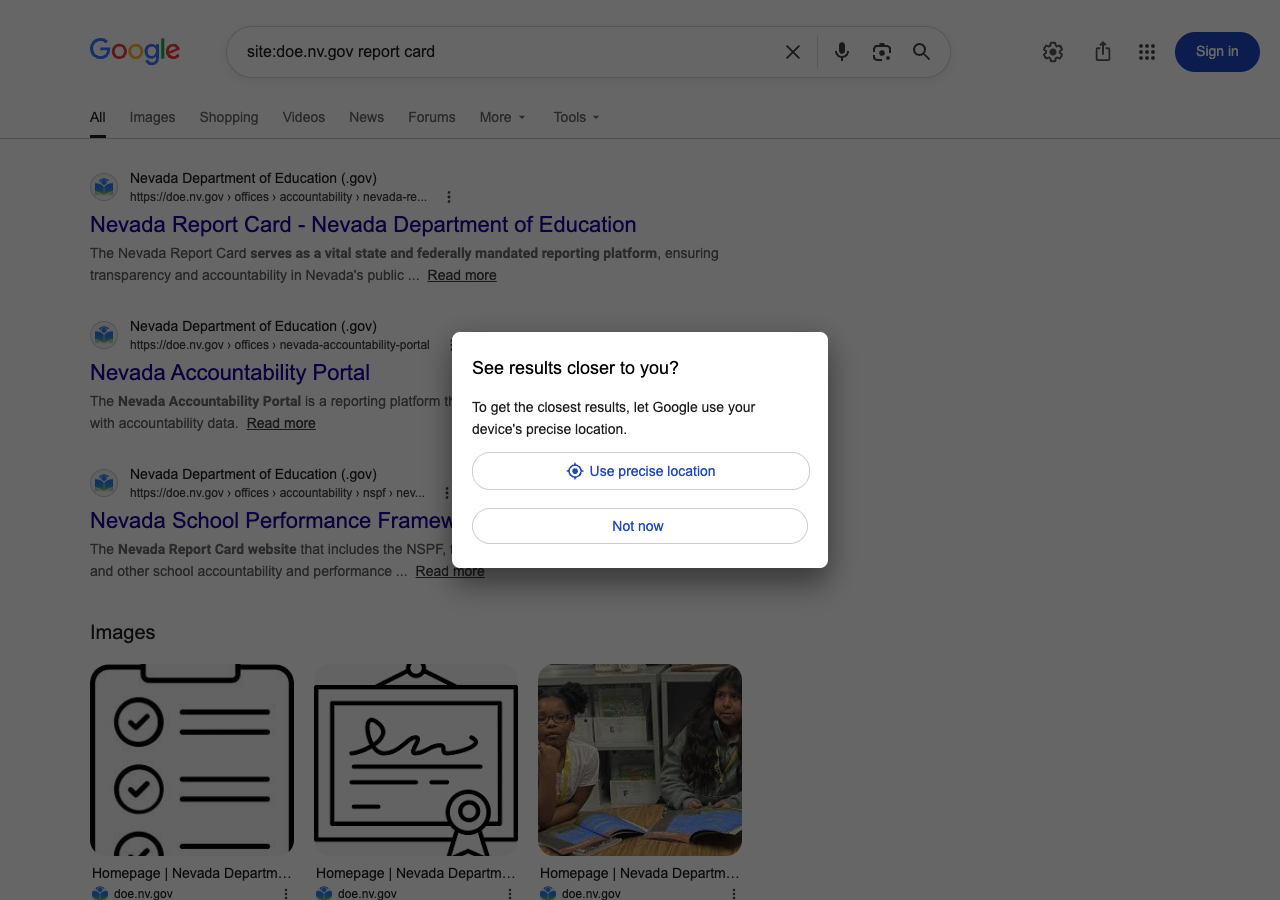1280x900 pixels.
Task: Switch to Videos tab
Action: (x=304, y=117)
